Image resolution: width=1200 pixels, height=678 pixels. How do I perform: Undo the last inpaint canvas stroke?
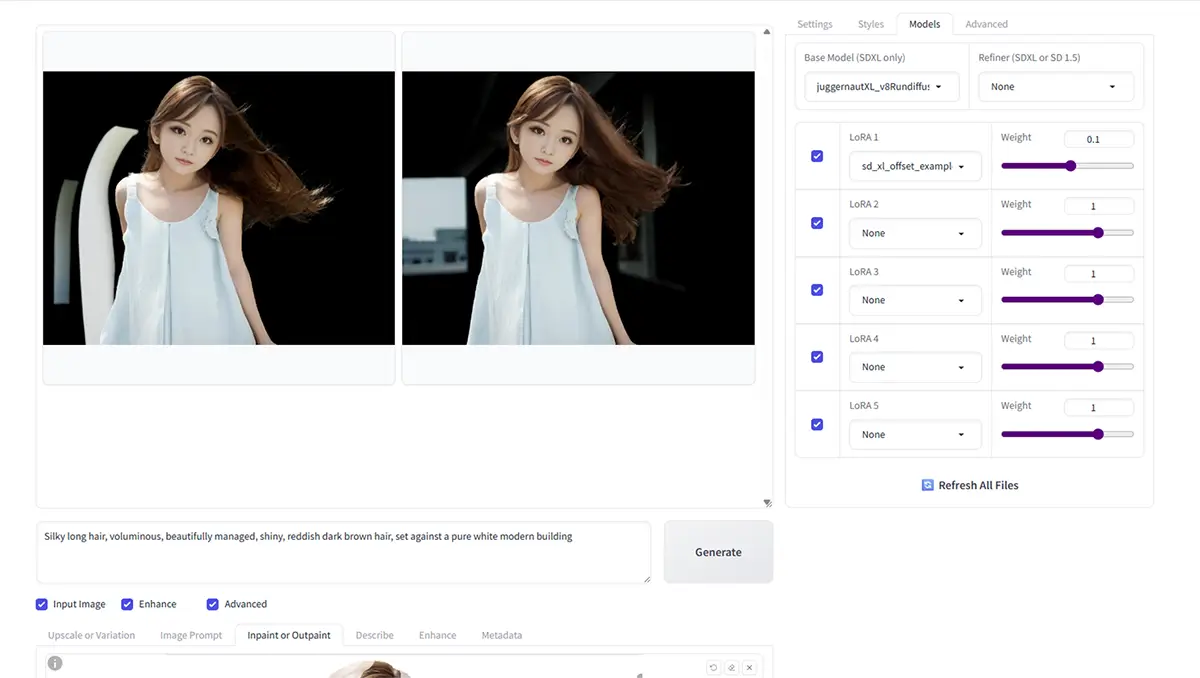tap(714, 667)
